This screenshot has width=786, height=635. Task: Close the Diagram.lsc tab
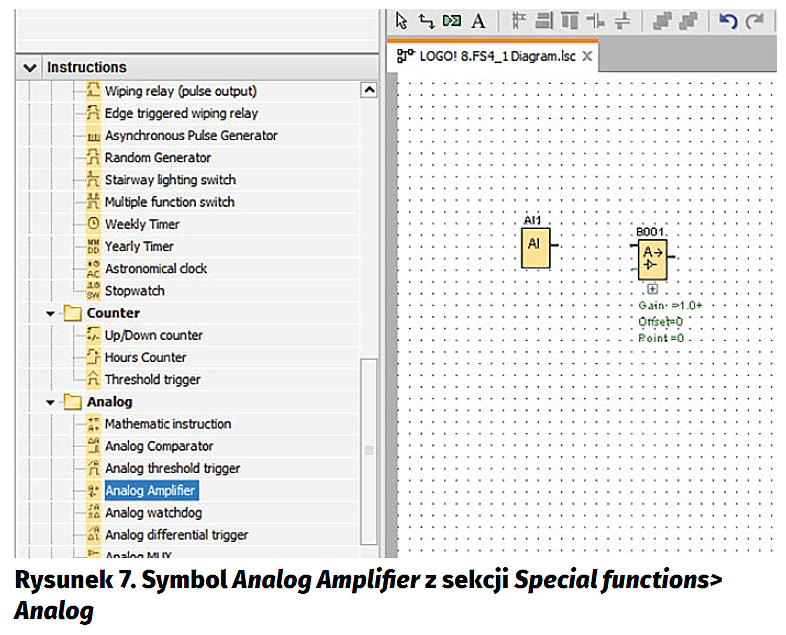pos(588,57)
